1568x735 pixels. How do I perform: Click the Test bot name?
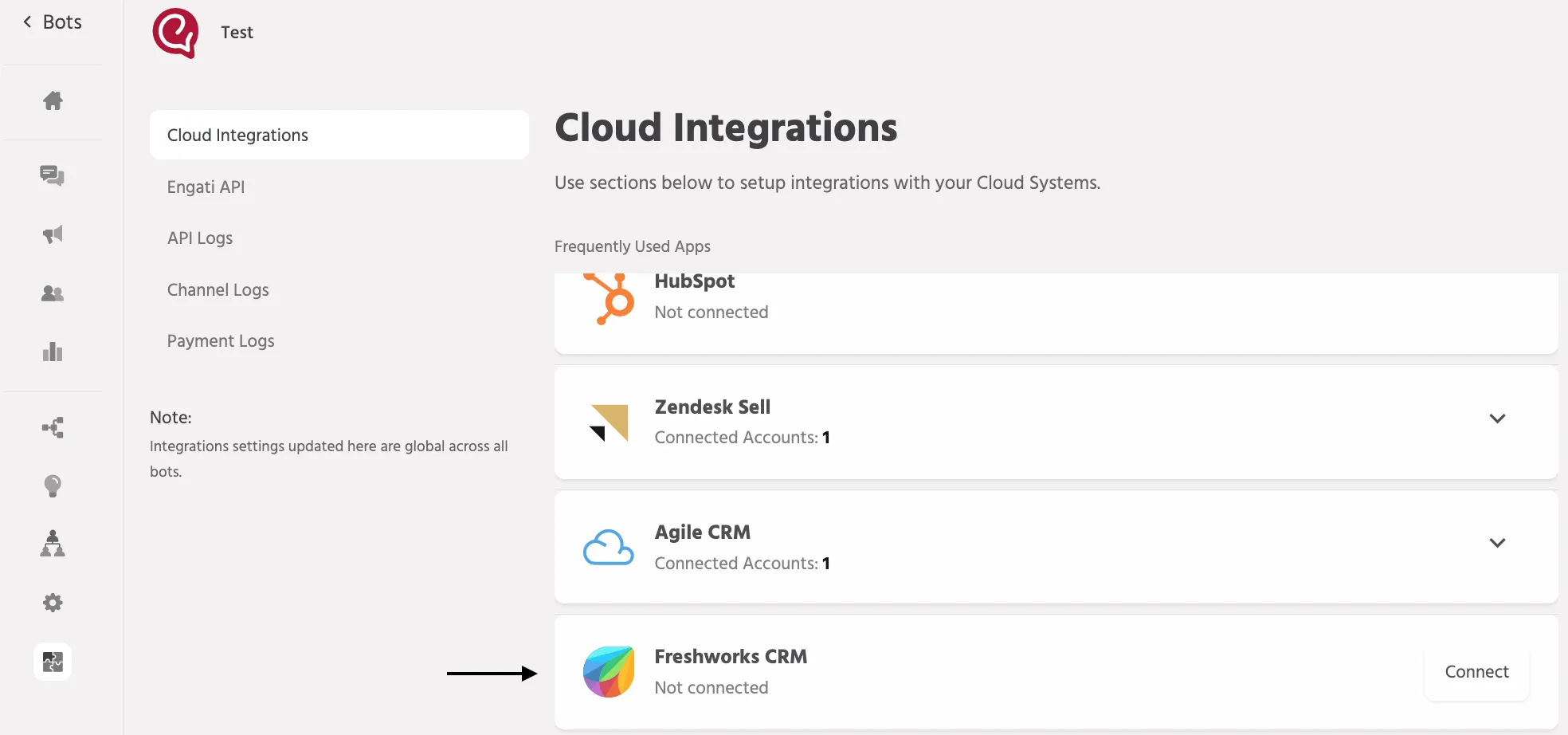pyautogui.click(x=237, y=33)
